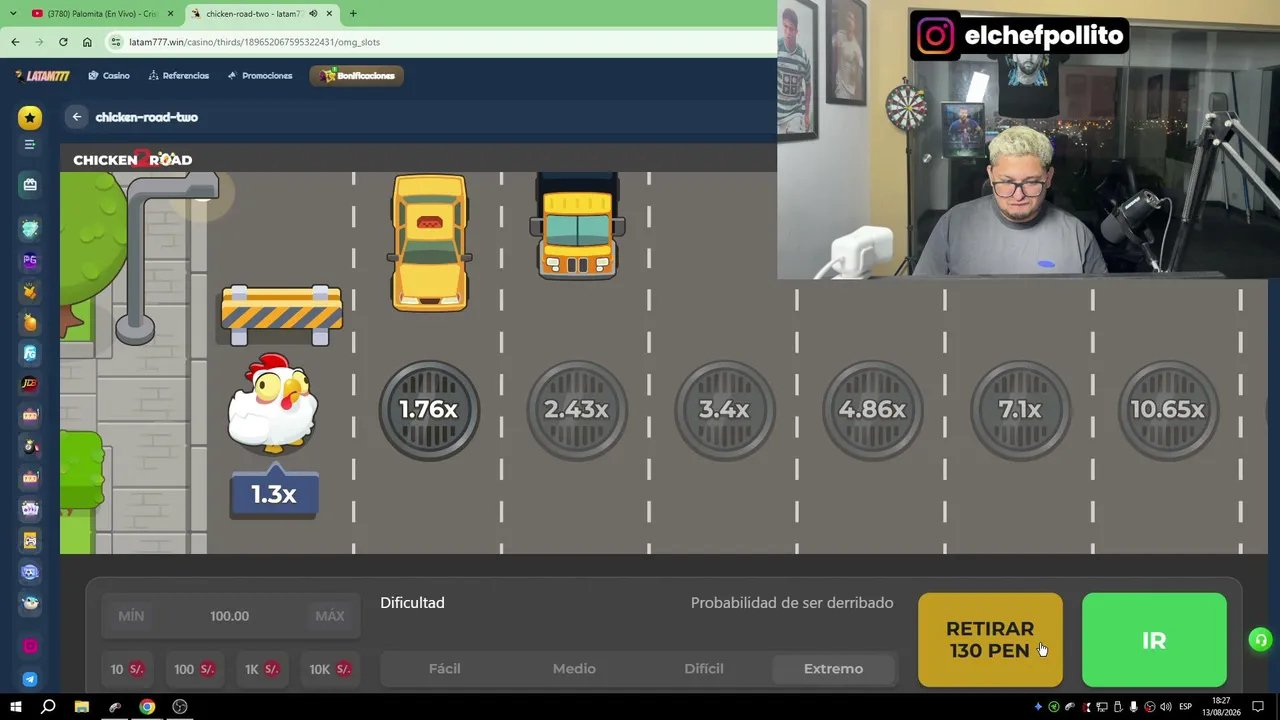Click the Chicken Road game logo
This screenshot has width=1280, height=720.
point(133,160)
